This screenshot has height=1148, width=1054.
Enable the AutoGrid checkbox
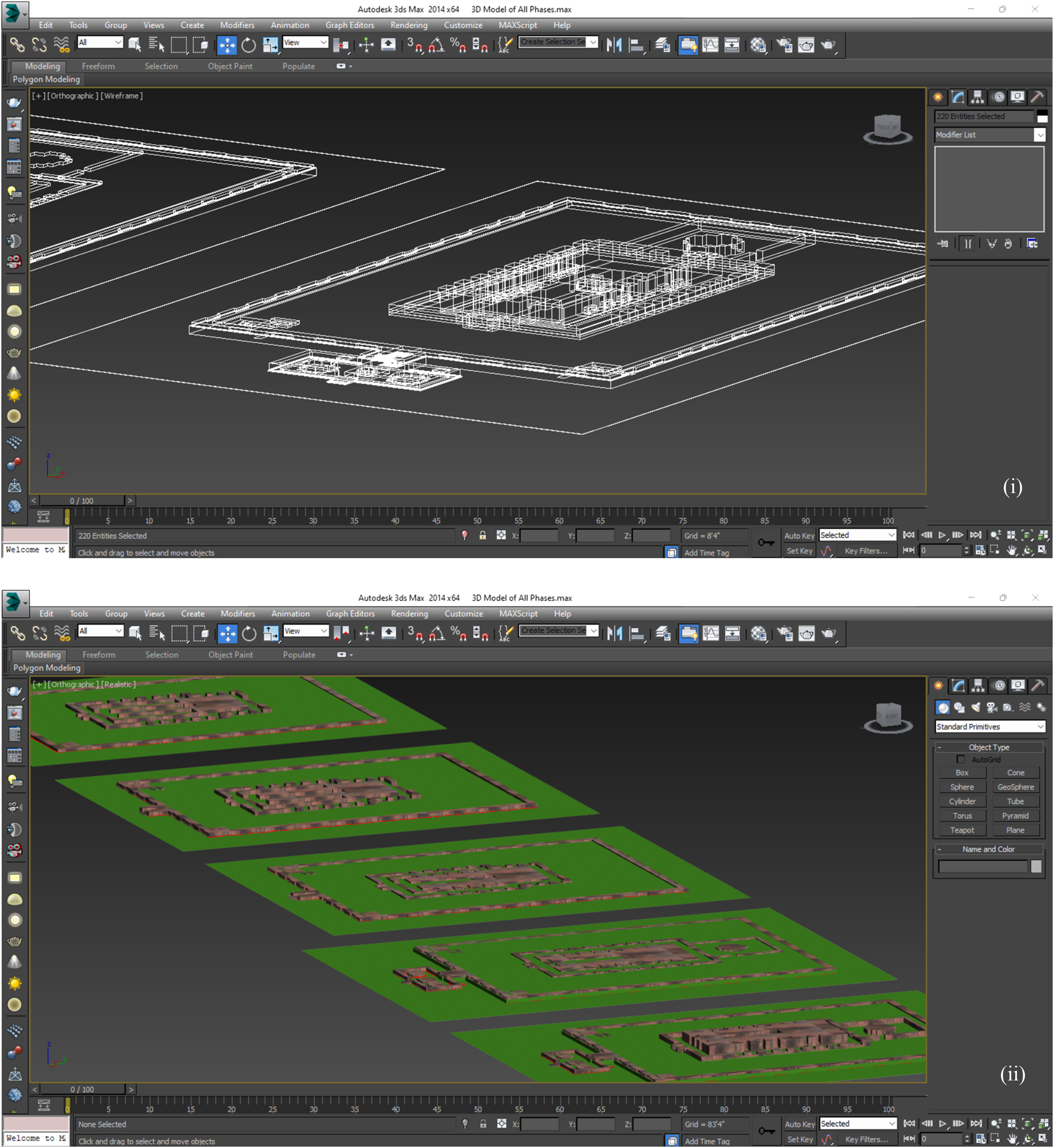pos(960,759)
